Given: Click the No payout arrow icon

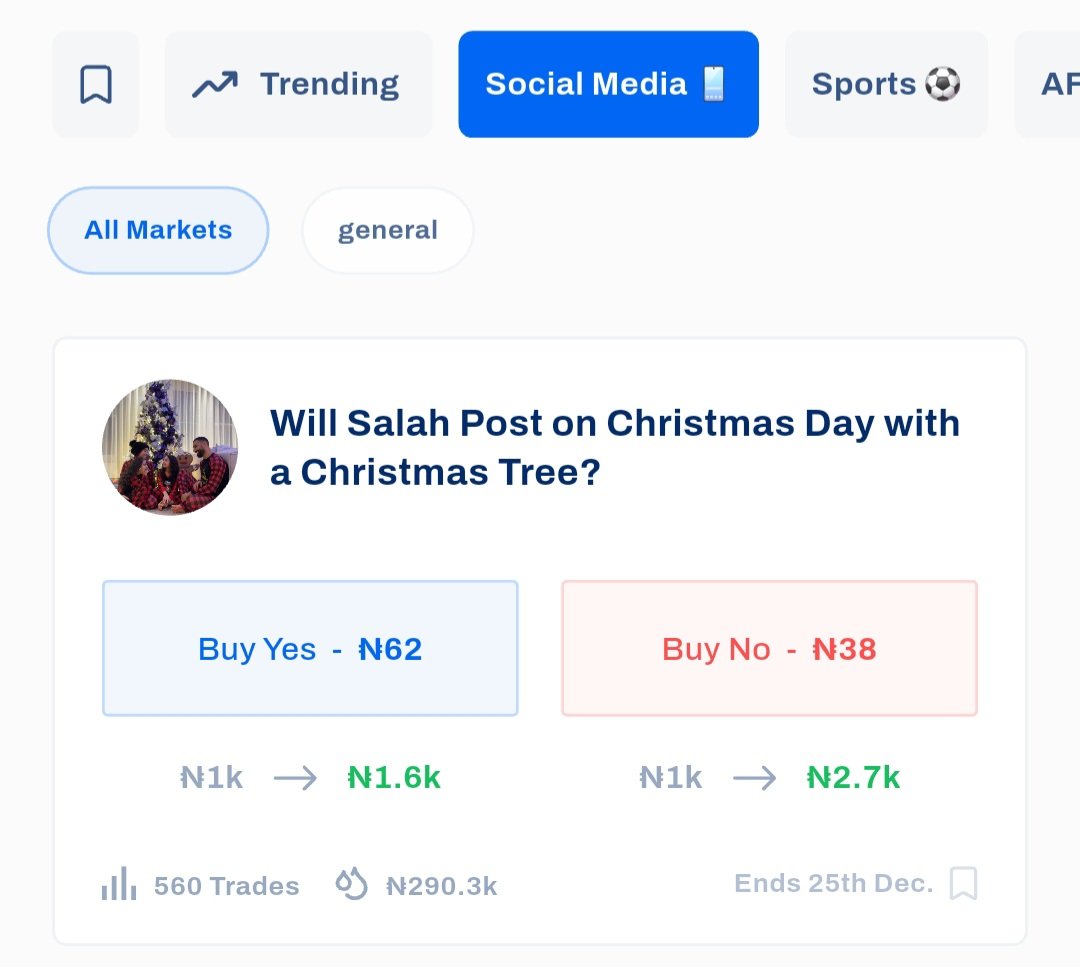Looking at the screenshot, I should point(755,778).
